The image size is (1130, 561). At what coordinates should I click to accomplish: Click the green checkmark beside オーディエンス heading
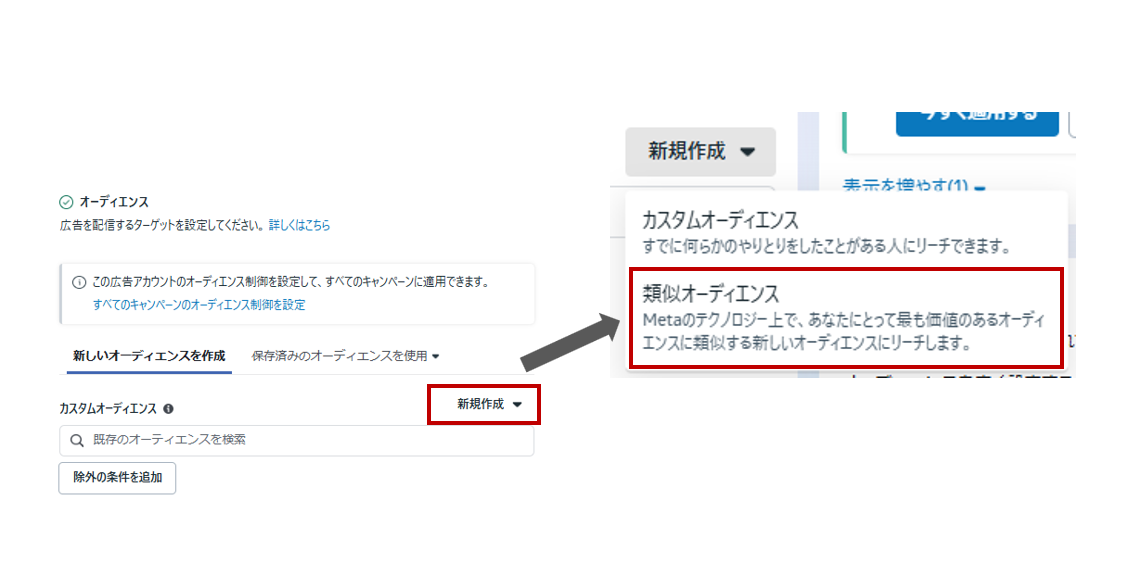[67, 202]
